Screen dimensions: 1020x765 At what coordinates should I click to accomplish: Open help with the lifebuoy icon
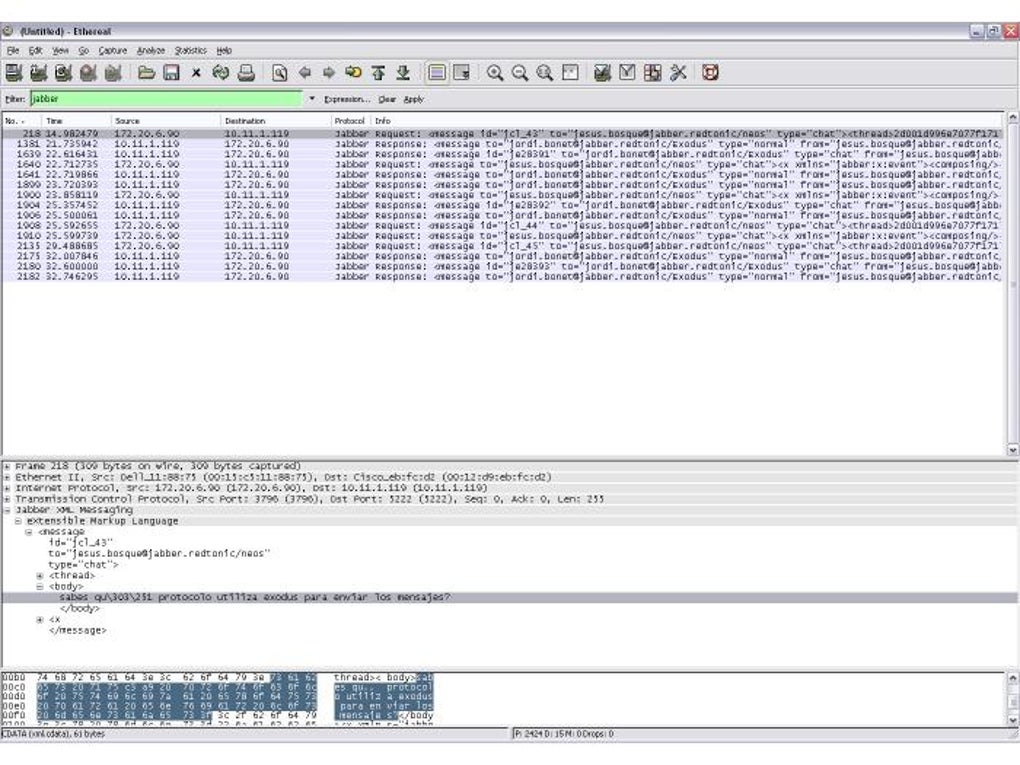(x=710, y=73)
